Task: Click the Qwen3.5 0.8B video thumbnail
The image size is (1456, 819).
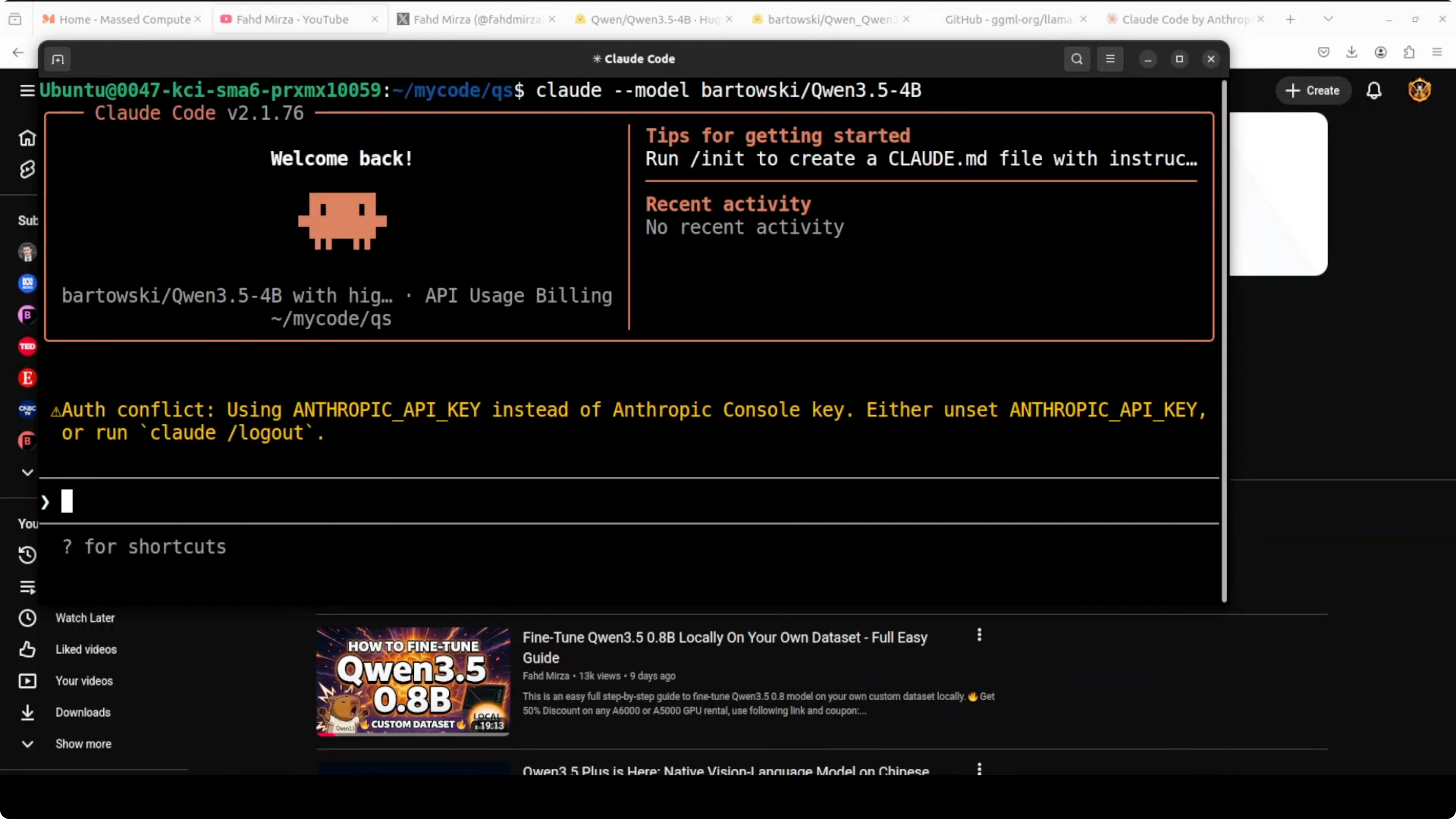Action: tap(413, 681)
